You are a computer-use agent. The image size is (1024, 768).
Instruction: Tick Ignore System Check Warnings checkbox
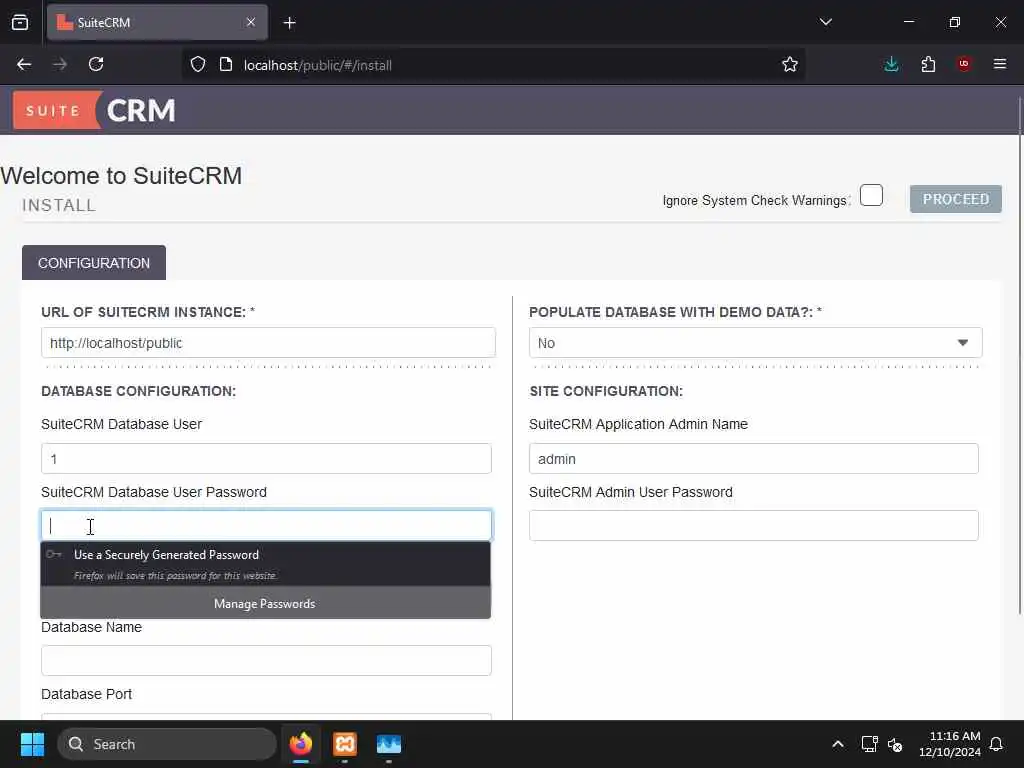[871, 195]
